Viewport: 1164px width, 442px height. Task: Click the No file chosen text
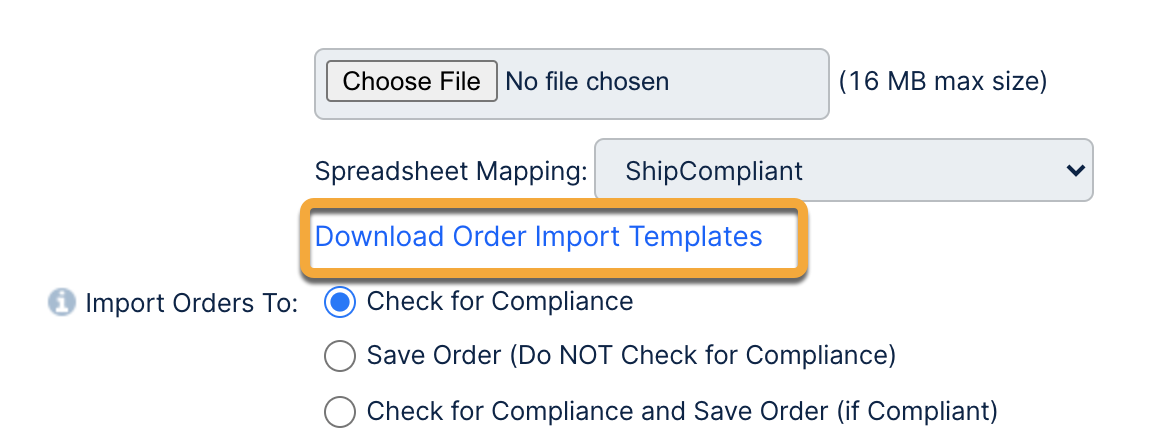coord(587,81)
